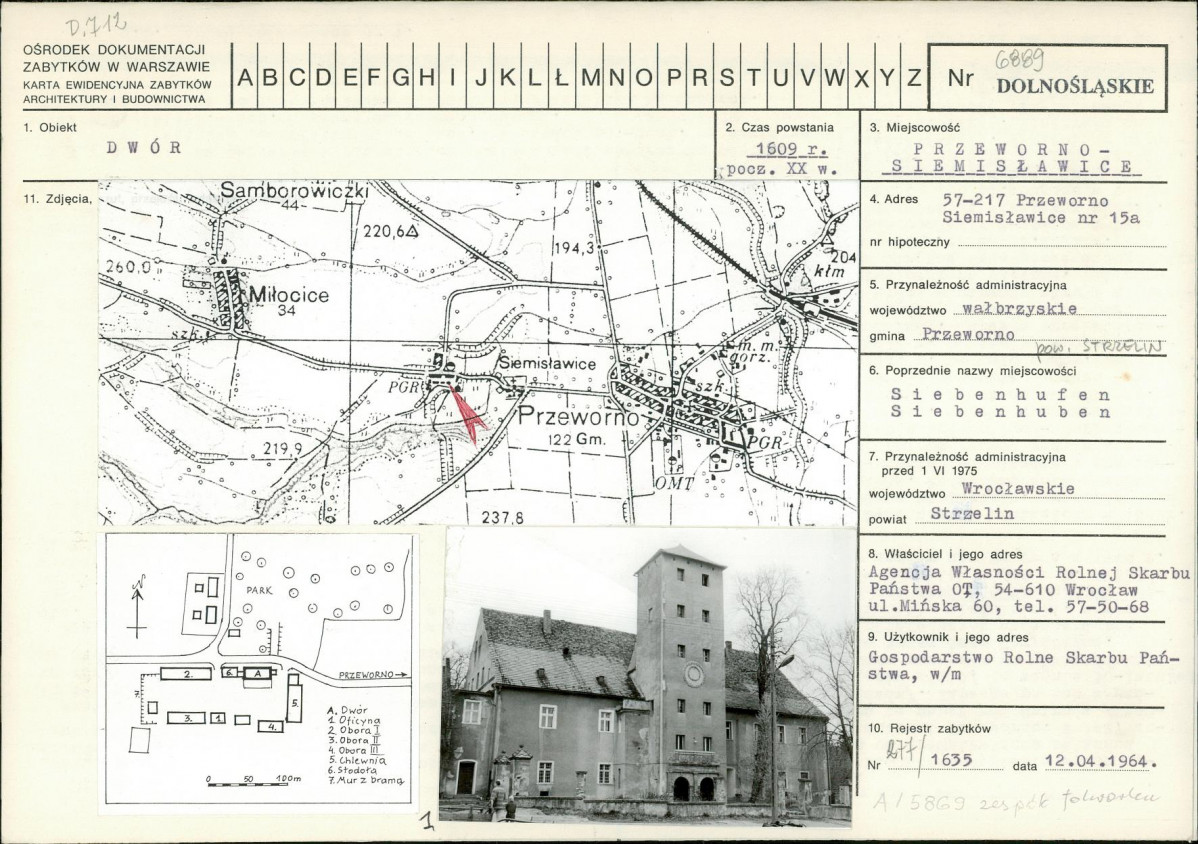Click the Siebenhufen previous name entry
This screenshot has height=844, width=1198.
point(1000,395)
